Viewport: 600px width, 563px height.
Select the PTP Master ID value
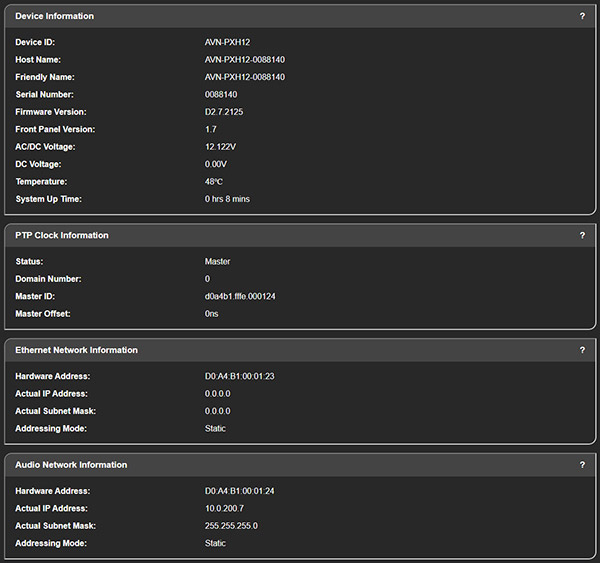coord(239,296)
